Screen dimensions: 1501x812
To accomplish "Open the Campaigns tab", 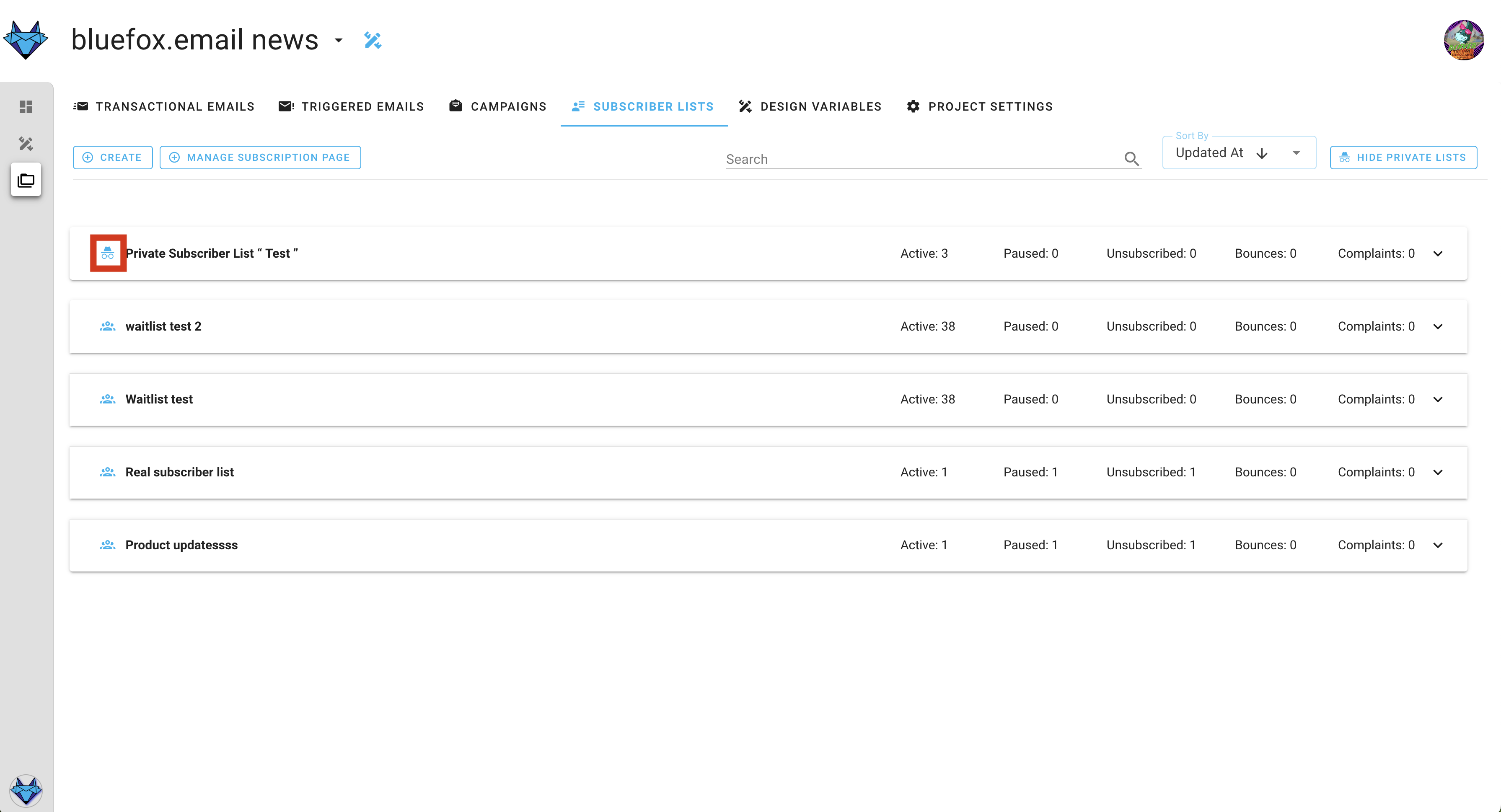I will [x=498, y=106].
